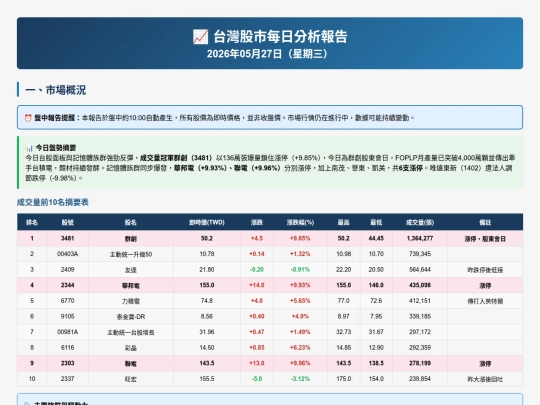Image resolution: width=540 pixels, height=405 pixels.
Task: Click the chart emoji icon in the report title
Action: pyautogui.click(x=200, y=37)
